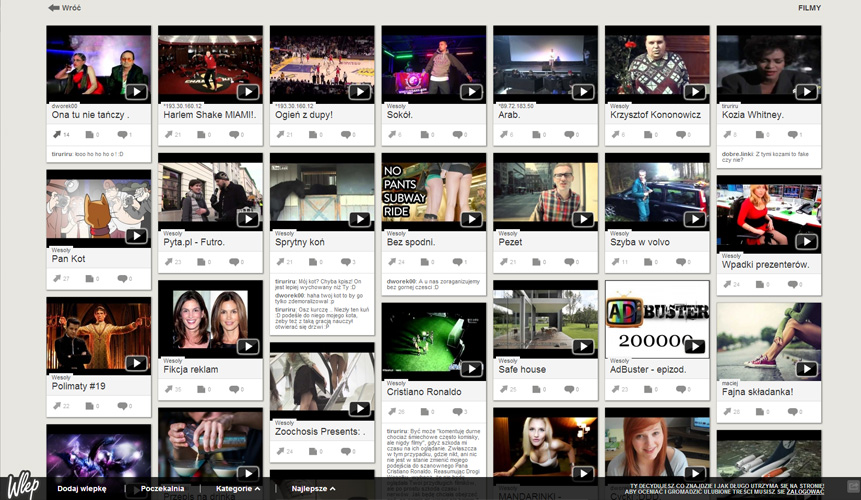Play the 'Szyba w volvo' clip
This screenshot has width=861, height=500.
(x=695, y=220)
